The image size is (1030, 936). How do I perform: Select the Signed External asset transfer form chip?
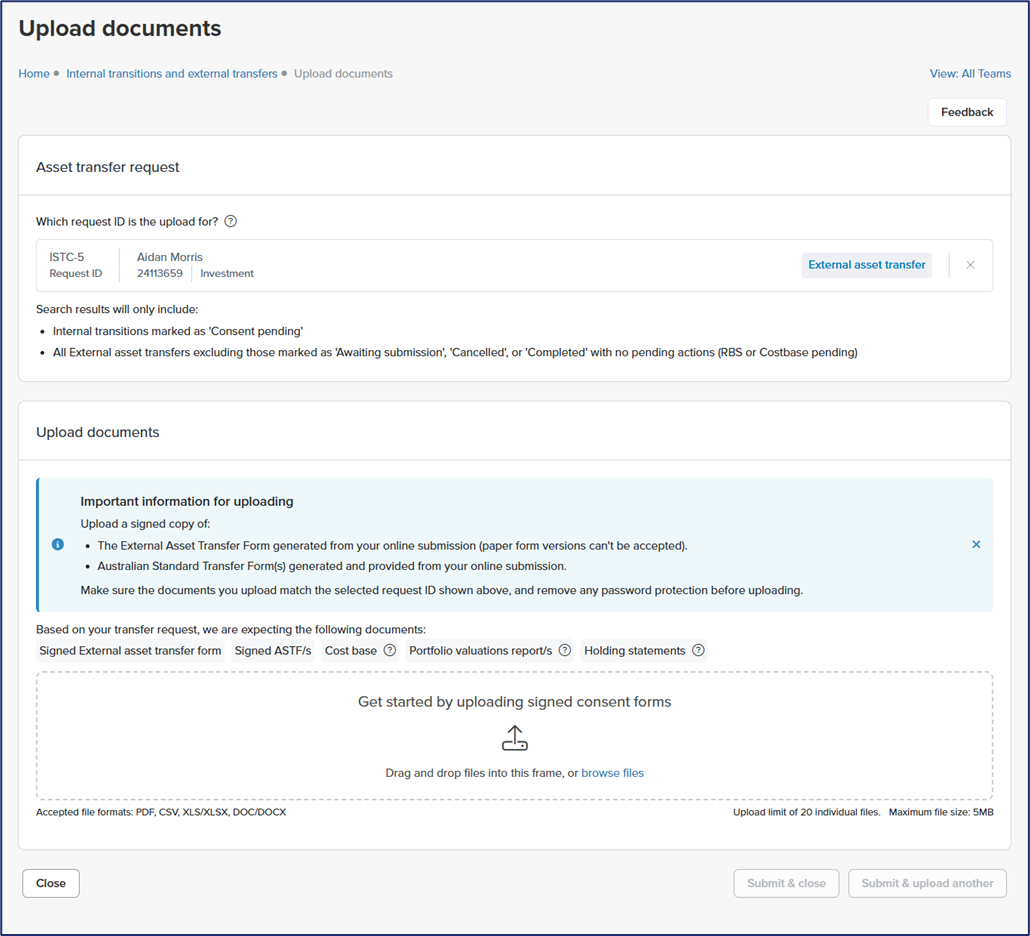click(x=130, y=651)
